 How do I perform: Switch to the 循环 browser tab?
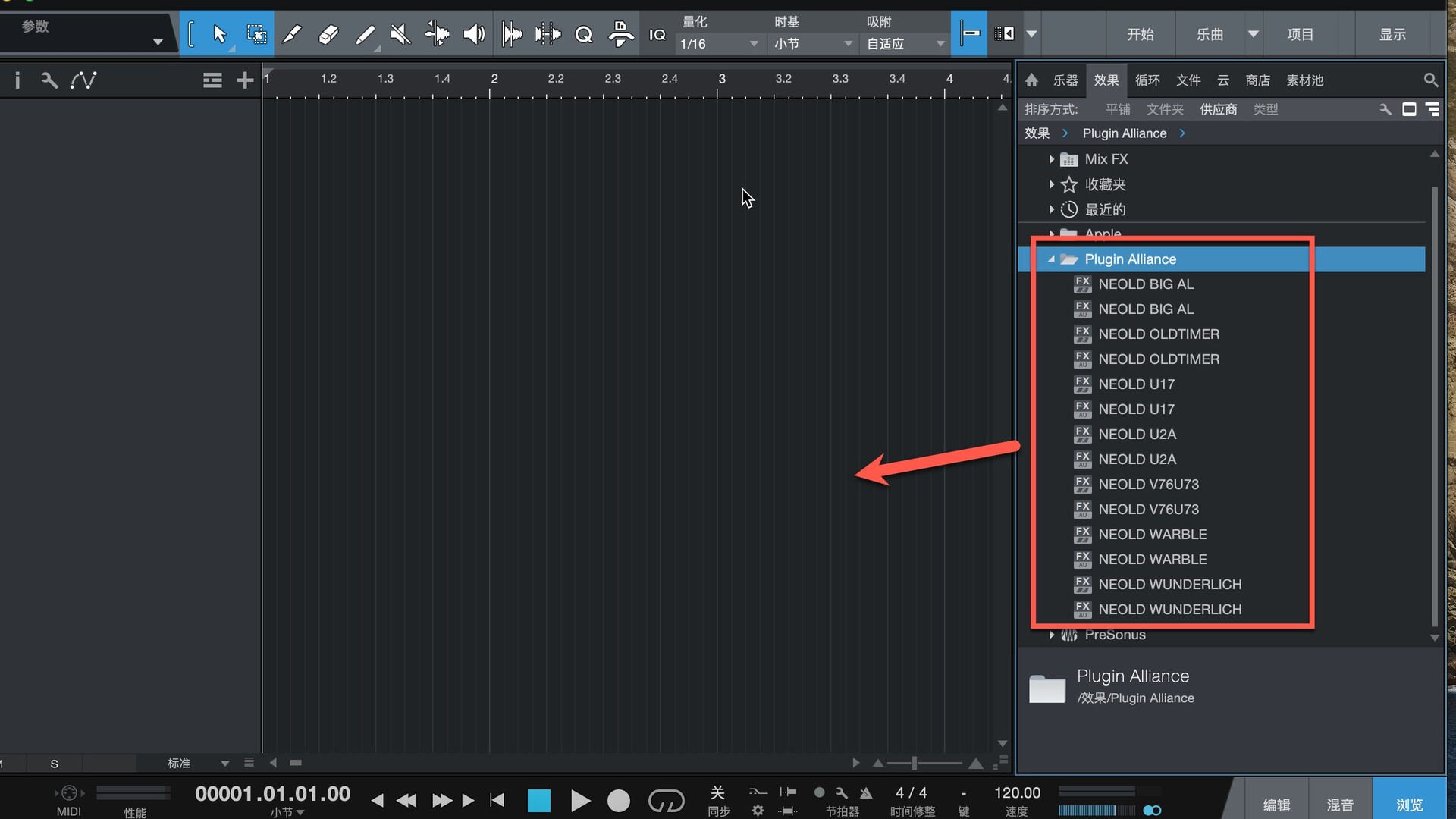1147,80
